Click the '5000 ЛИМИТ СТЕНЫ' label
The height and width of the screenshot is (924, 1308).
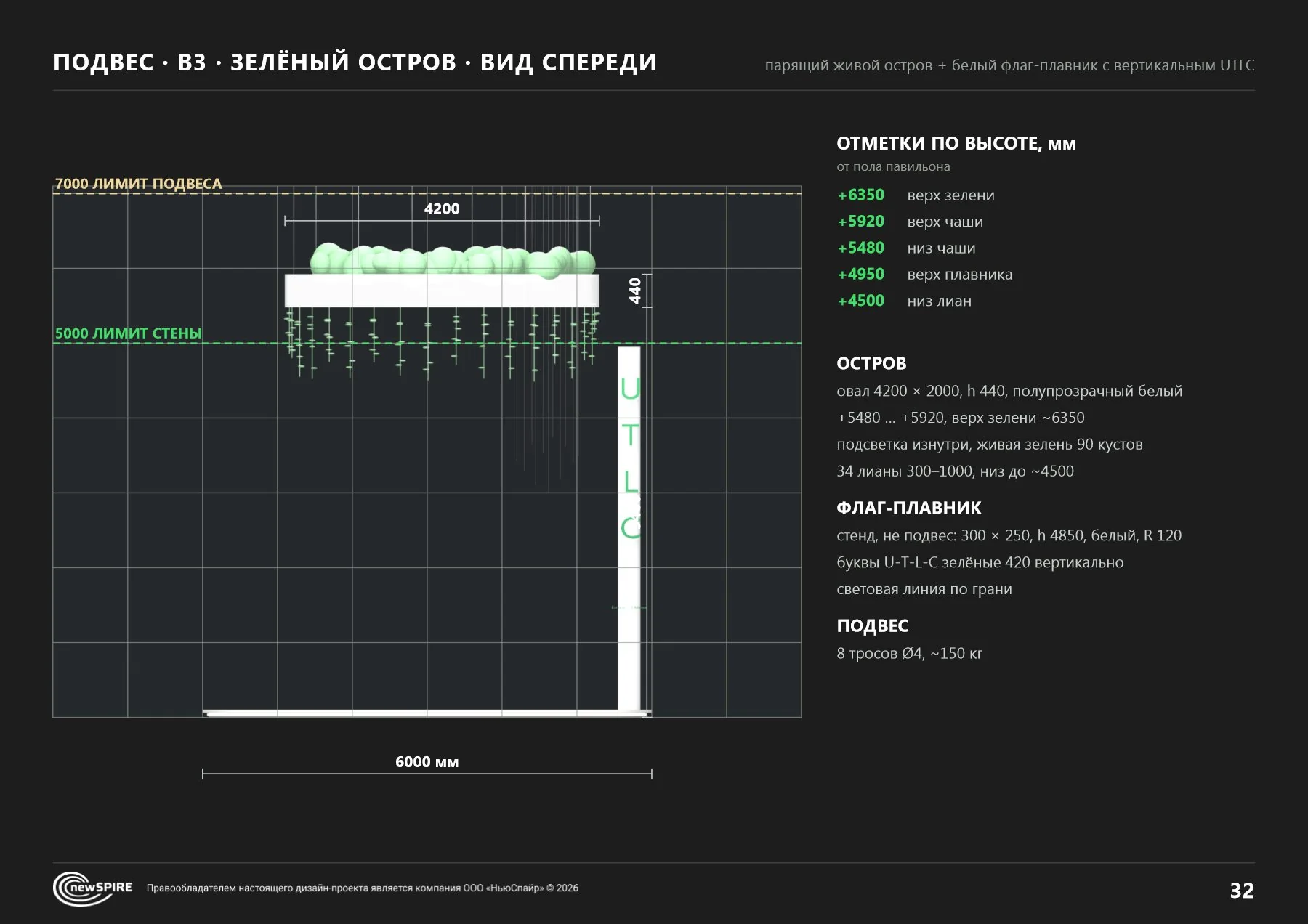coord(128,333)
